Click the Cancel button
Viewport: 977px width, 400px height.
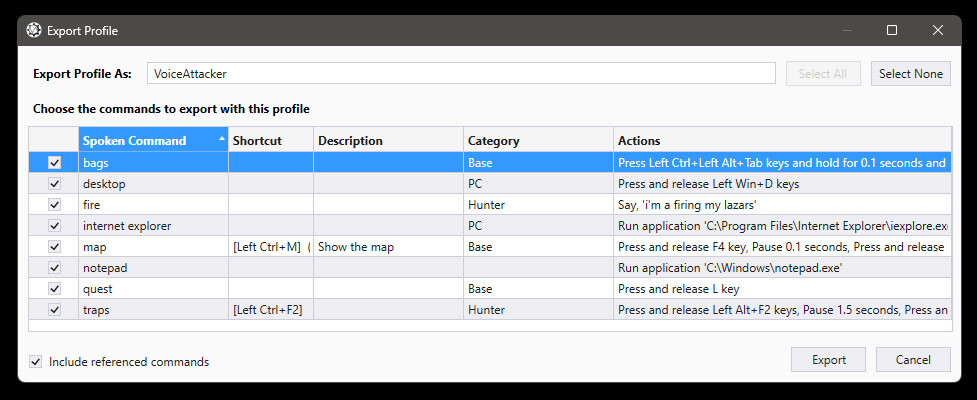click(x=912, y=360)
